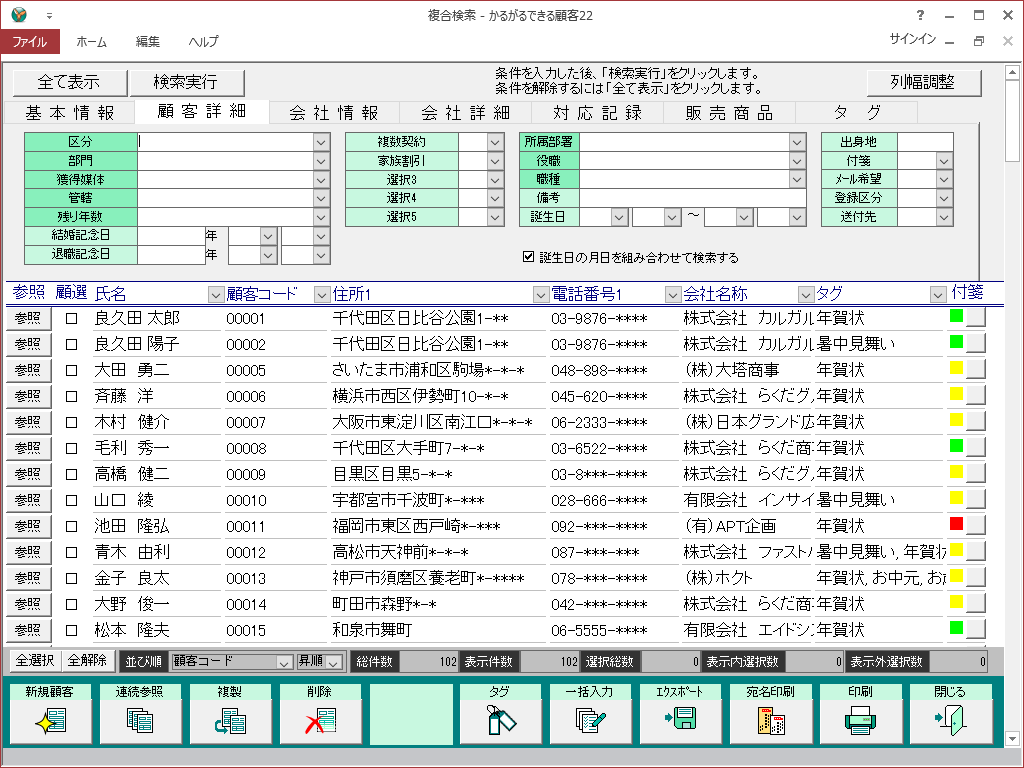Image resolution: width=1024 pixels, height=768 pixels.
Task: Open the タグ tag icon button
Action: [500, 713]
